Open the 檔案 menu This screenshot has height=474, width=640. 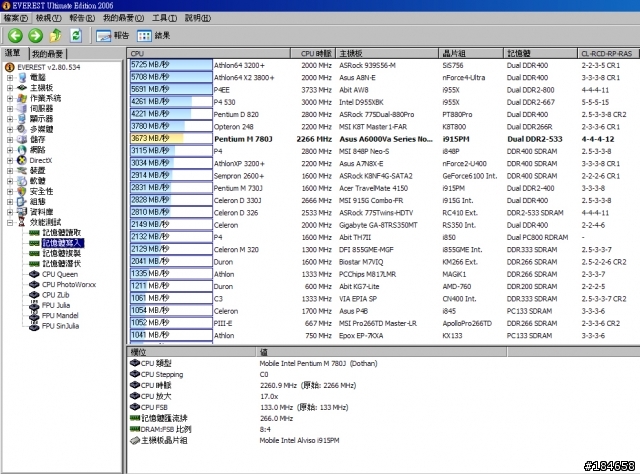(16, 18)
